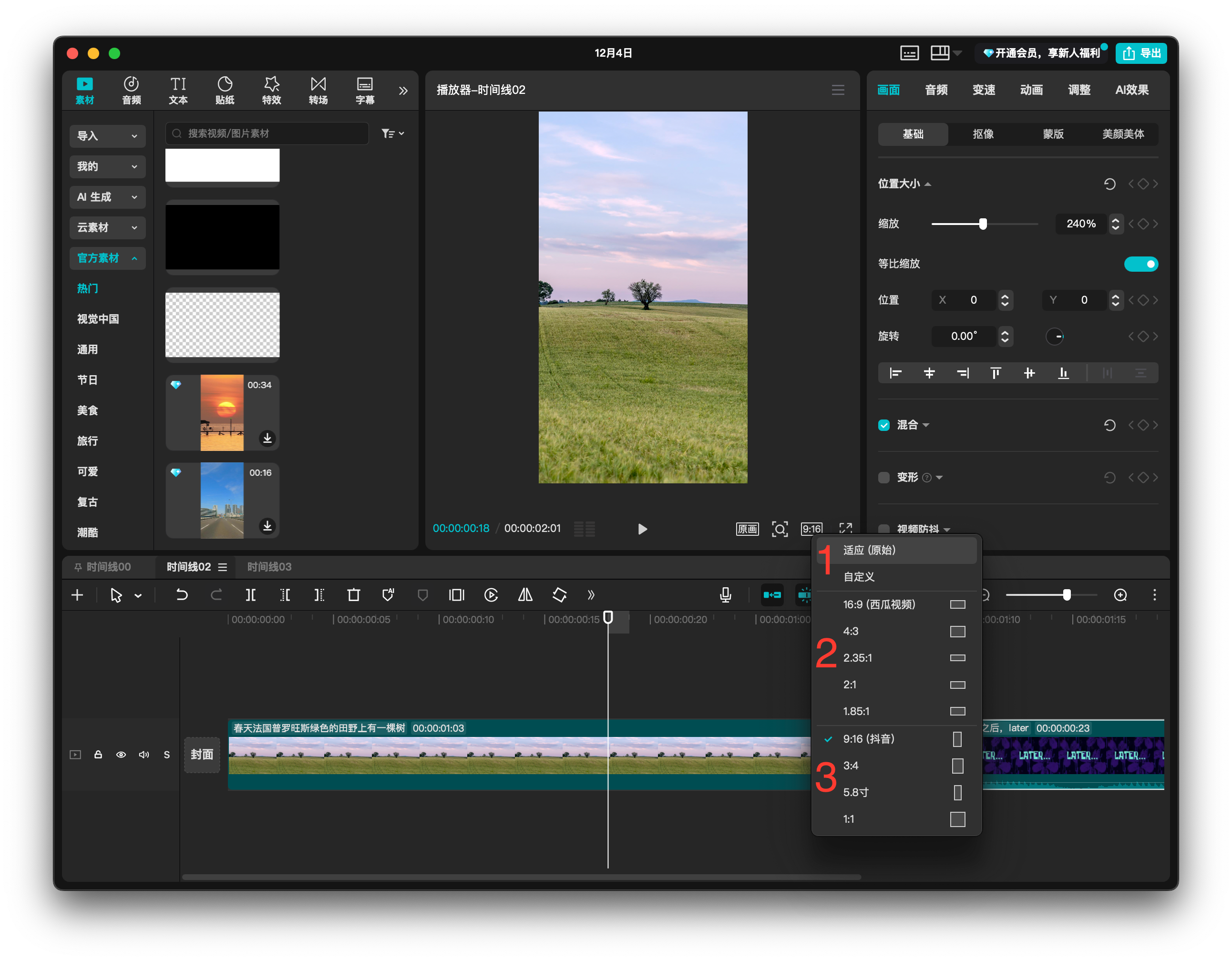Select the sunset 00:34 clip thumbnail

[222, 413]
